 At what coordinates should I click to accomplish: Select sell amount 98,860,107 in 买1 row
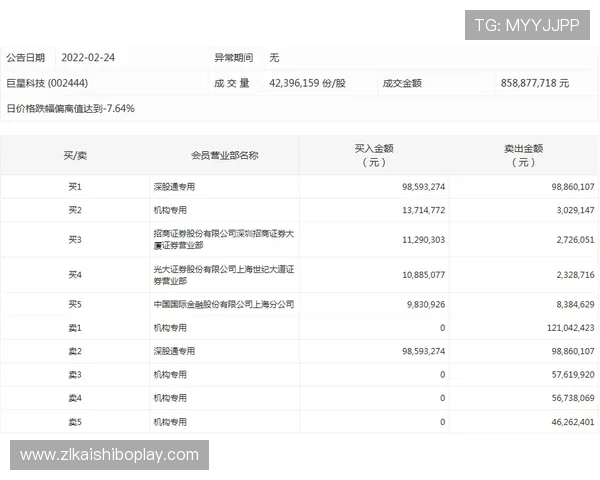click(x=573, y=187)
